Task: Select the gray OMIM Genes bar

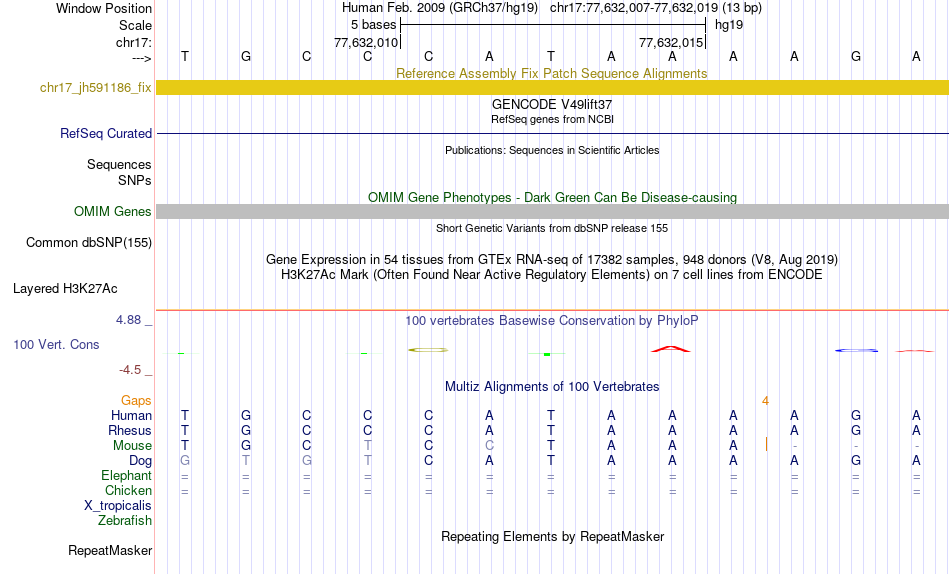Action: pos(553,212)
